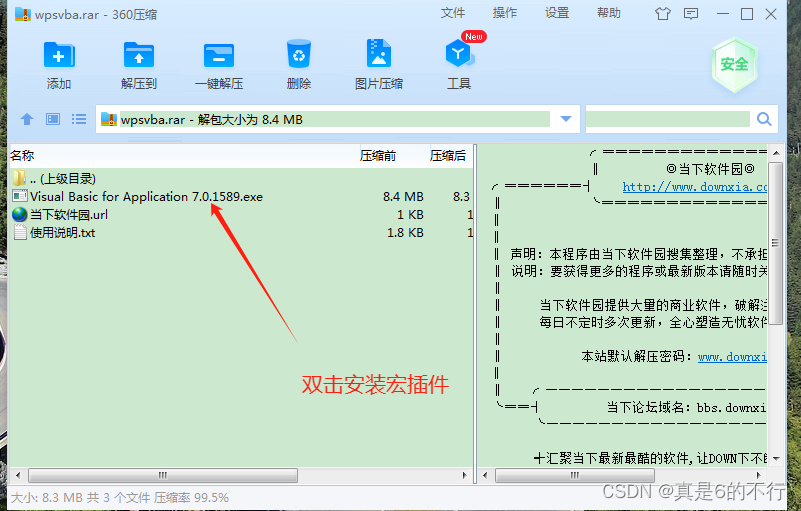Open the 文件 menu
Image resolution: width=801 pixels, height=511 pixels.
pyautogui.click(x=453, y=13)
